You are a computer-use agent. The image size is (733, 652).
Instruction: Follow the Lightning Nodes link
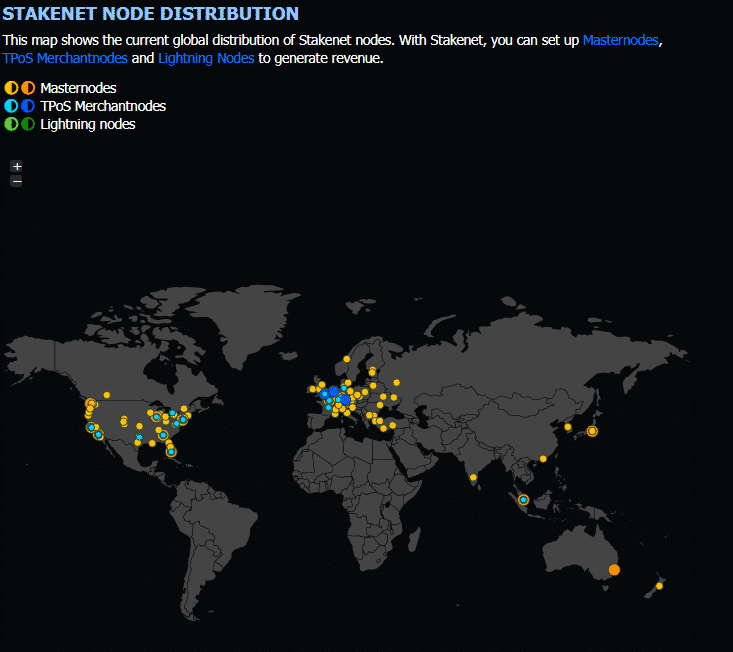[x=206, y=58]
